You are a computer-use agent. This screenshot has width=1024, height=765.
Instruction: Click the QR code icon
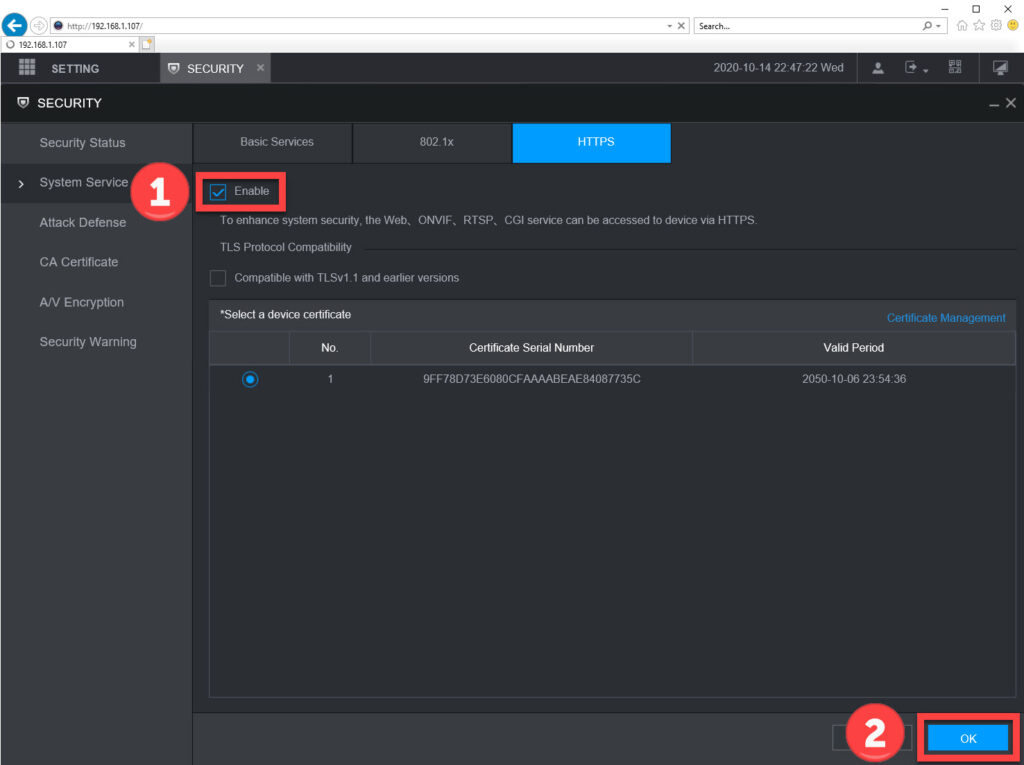pyautogui.click(x=955, y=68)
